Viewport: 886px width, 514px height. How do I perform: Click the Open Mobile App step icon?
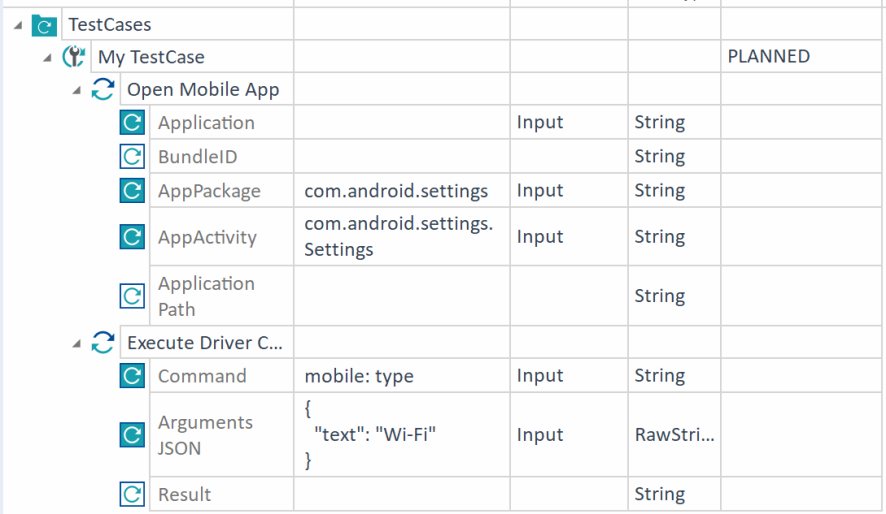pos(103,90)
